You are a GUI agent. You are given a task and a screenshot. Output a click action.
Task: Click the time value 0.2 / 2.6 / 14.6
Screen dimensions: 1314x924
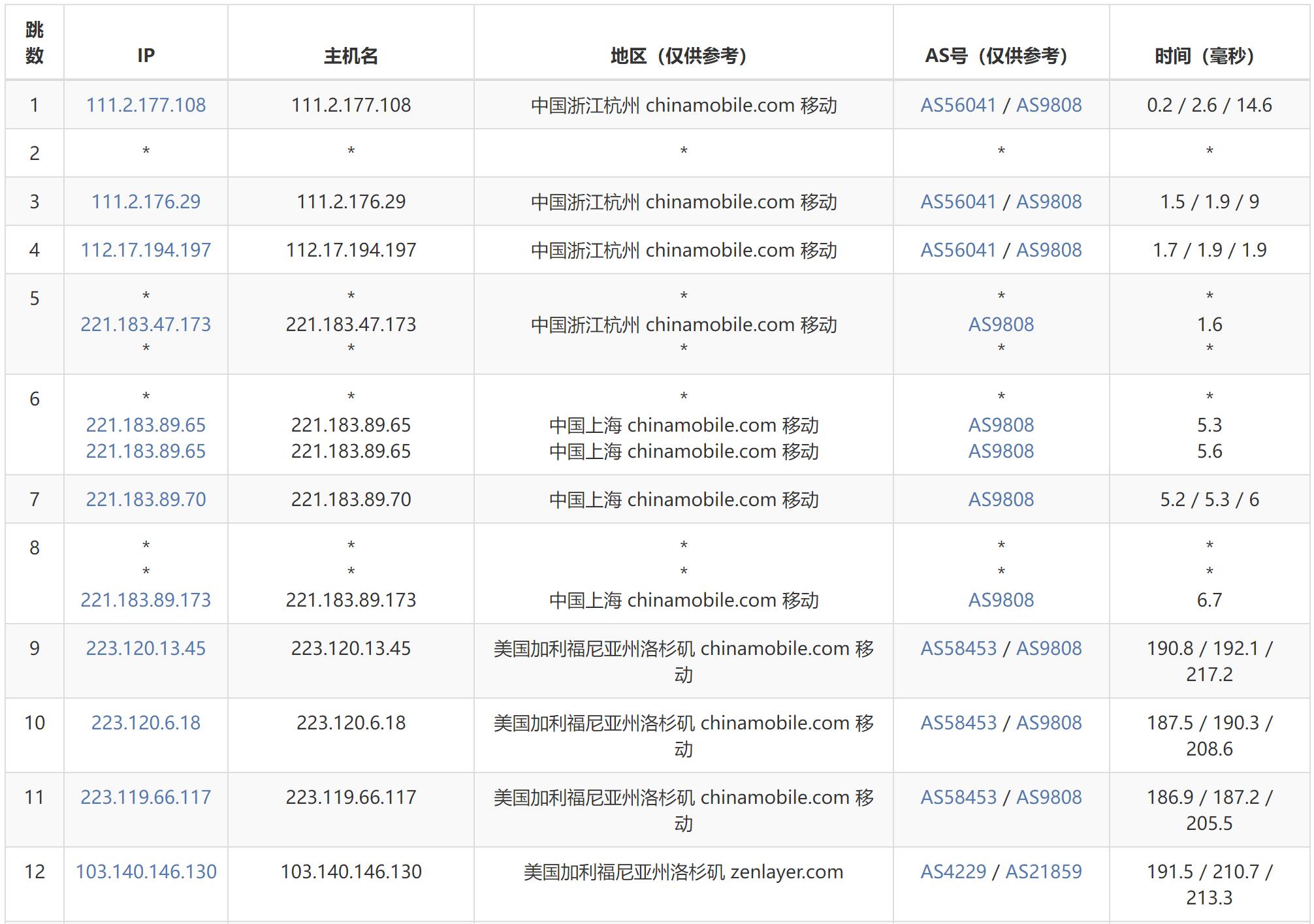click(1209, 105)
